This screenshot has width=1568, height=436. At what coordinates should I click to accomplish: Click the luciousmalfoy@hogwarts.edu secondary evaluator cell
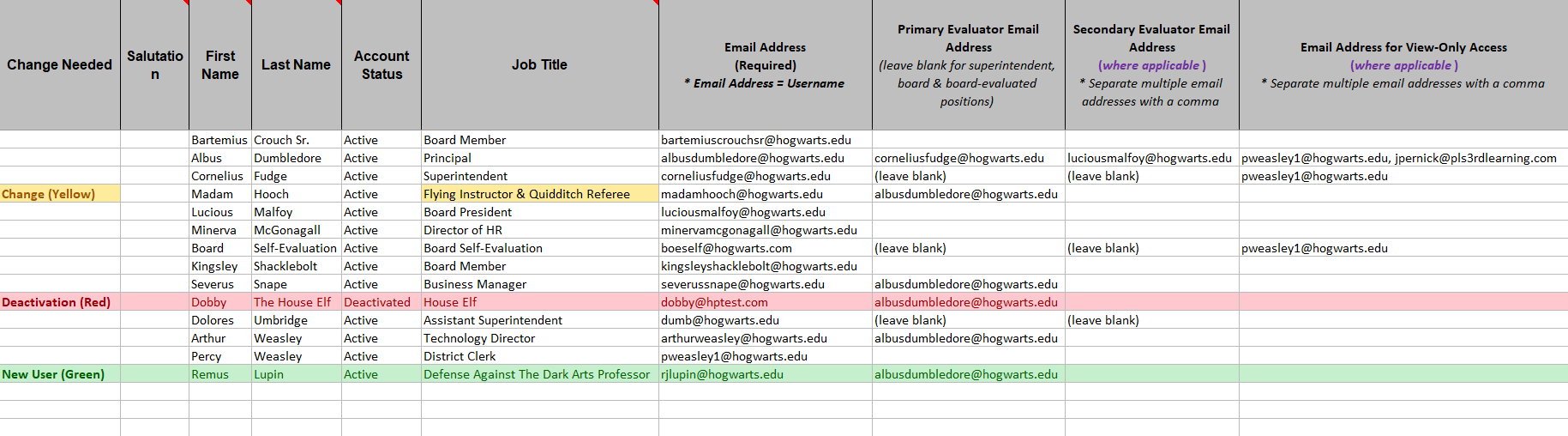pos(1150,158)
